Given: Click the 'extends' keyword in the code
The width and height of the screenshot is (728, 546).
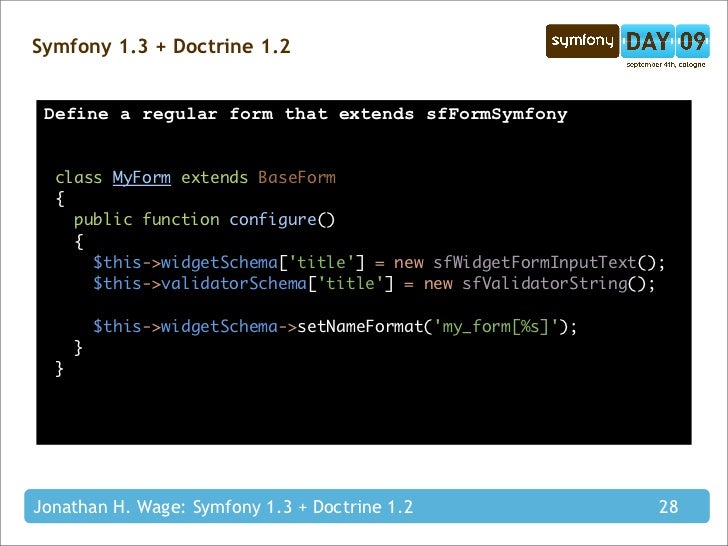Looking at the screenshot, I should (214, 177).
